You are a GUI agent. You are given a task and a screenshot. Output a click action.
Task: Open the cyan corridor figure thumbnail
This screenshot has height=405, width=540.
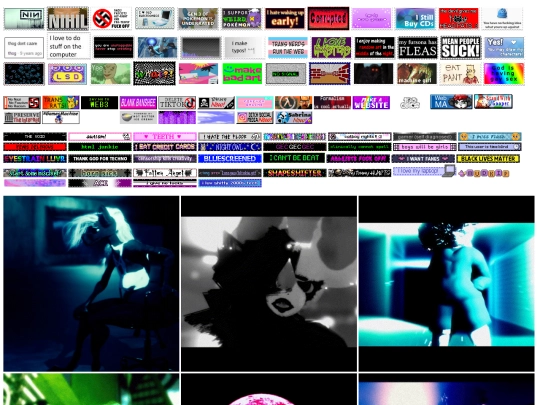(446, 284)
